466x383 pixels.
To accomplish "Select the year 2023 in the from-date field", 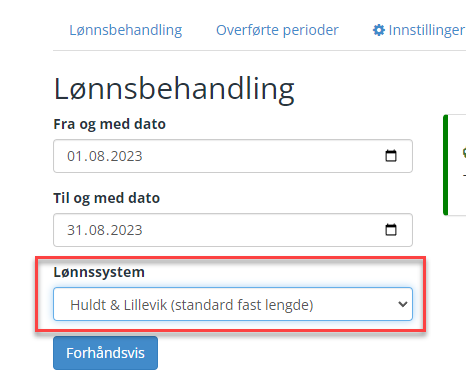I will click(x=127, y=156).
